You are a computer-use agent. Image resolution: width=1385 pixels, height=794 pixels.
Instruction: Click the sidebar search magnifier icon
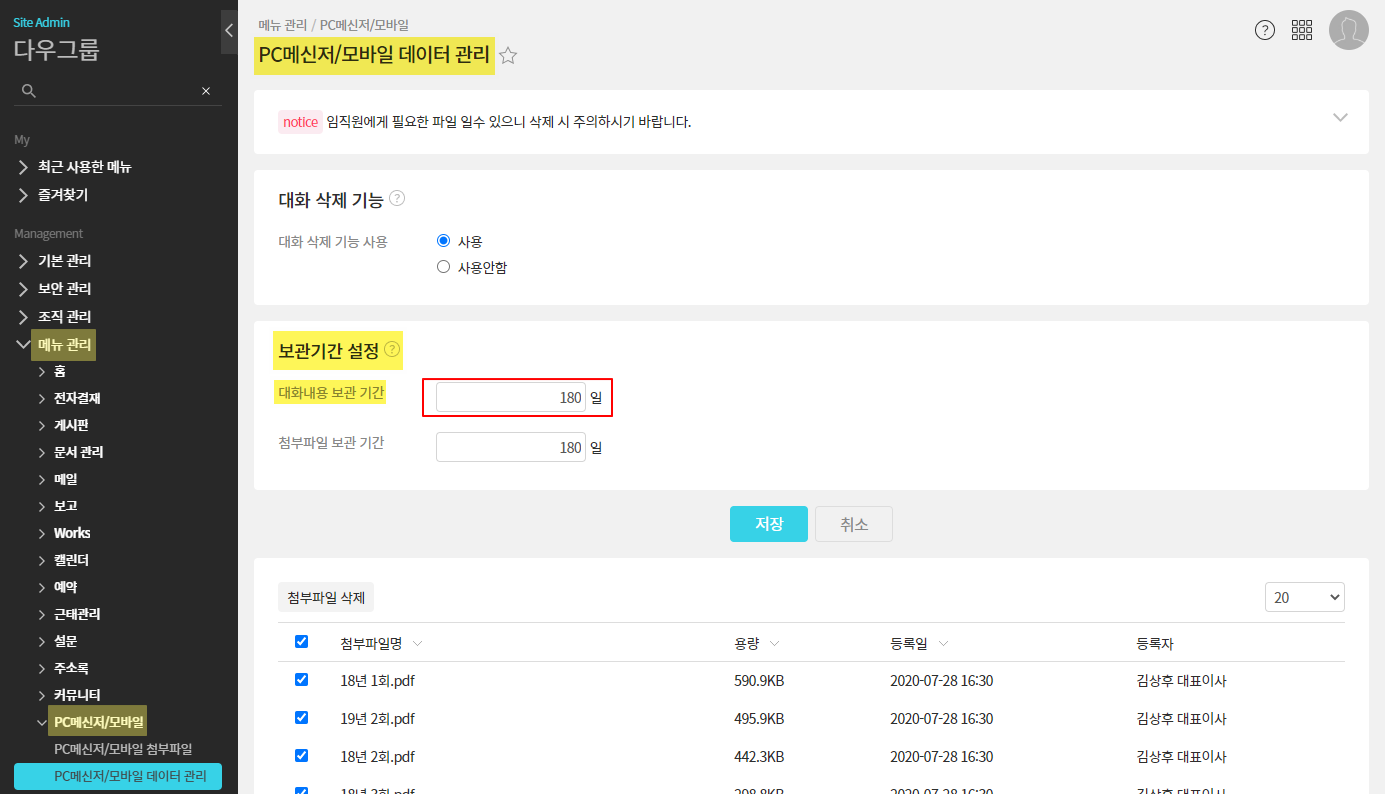pyautogui.click(x=29, y=91)
